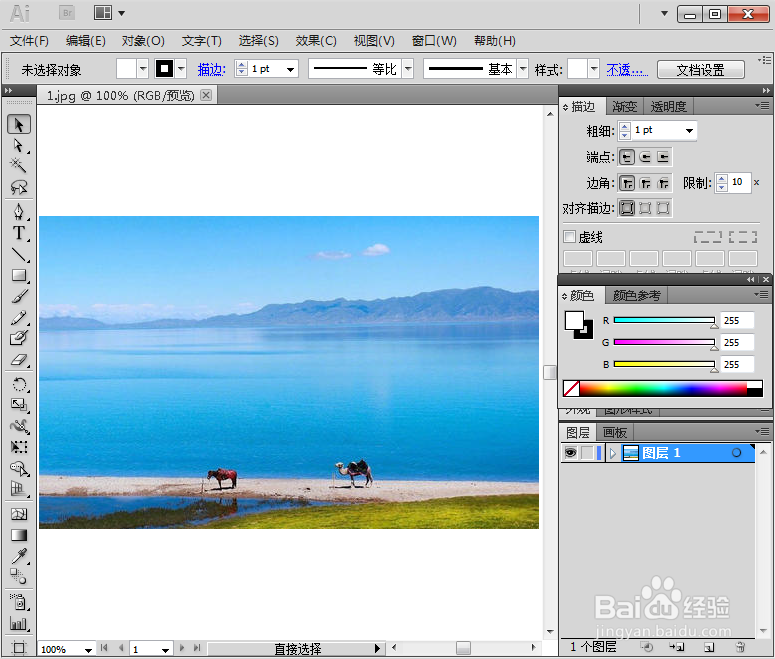The image size is (775, 659).
Task: Open the 效果(C) menu
Action: (316, 41)
